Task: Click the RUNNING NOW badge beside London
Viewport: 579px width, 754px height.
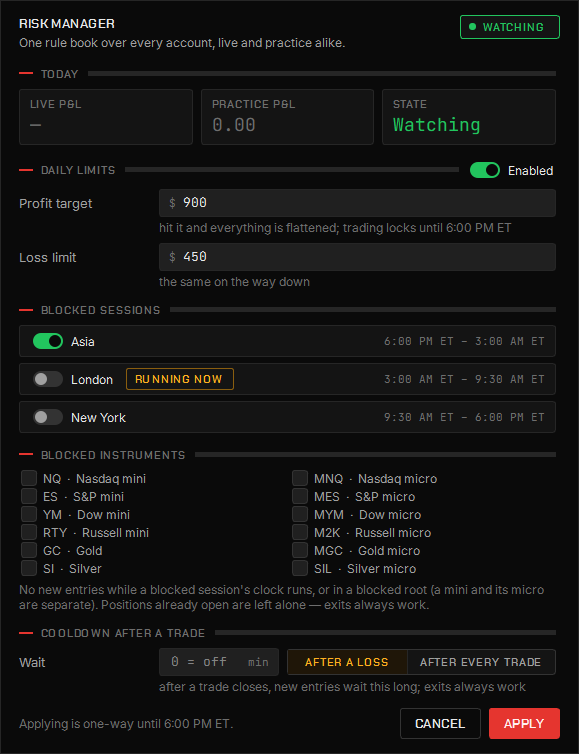Action: tap(179, 379)
